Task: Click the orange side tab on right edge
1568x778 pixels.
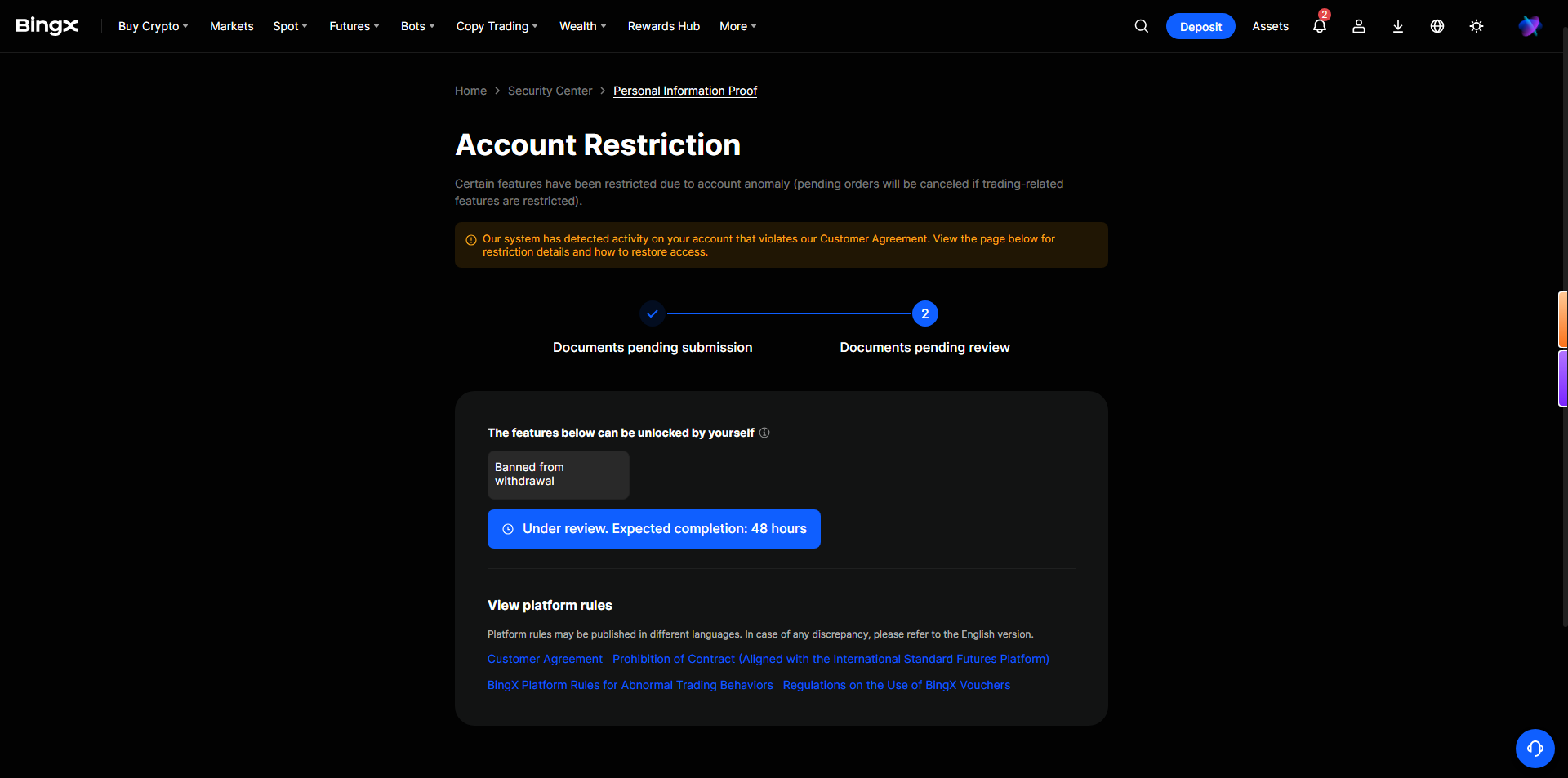Action: point(1563,319)
